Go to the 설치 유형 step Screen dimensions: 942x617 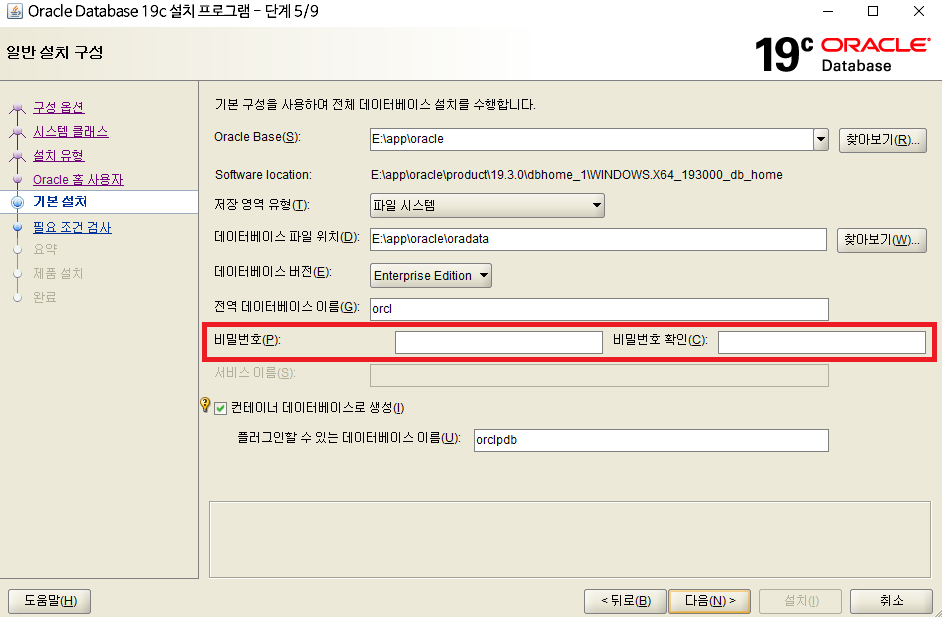(58, 156)
